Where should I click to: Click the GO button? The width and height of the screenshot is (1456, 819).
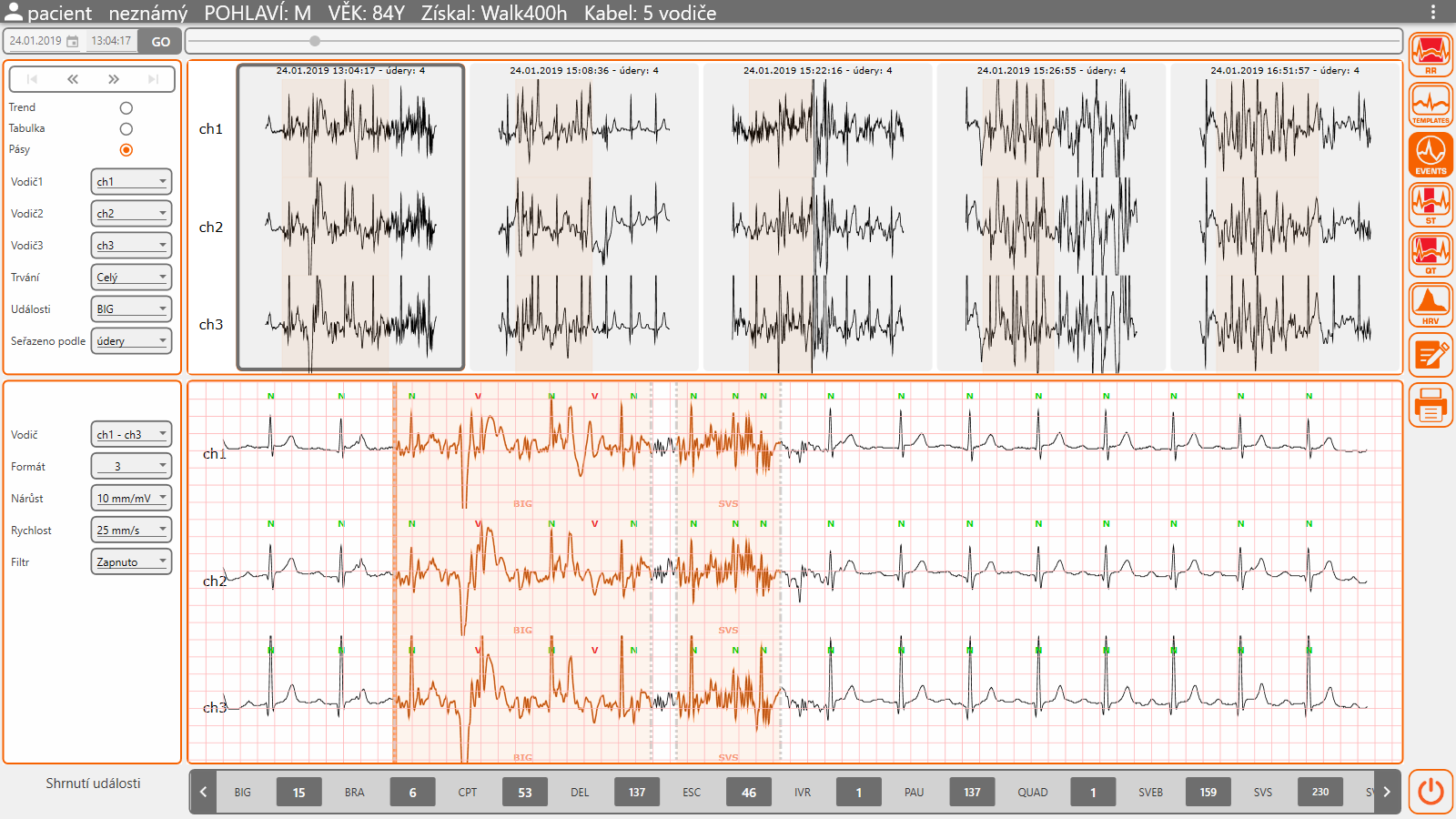[x=160, y=41]
